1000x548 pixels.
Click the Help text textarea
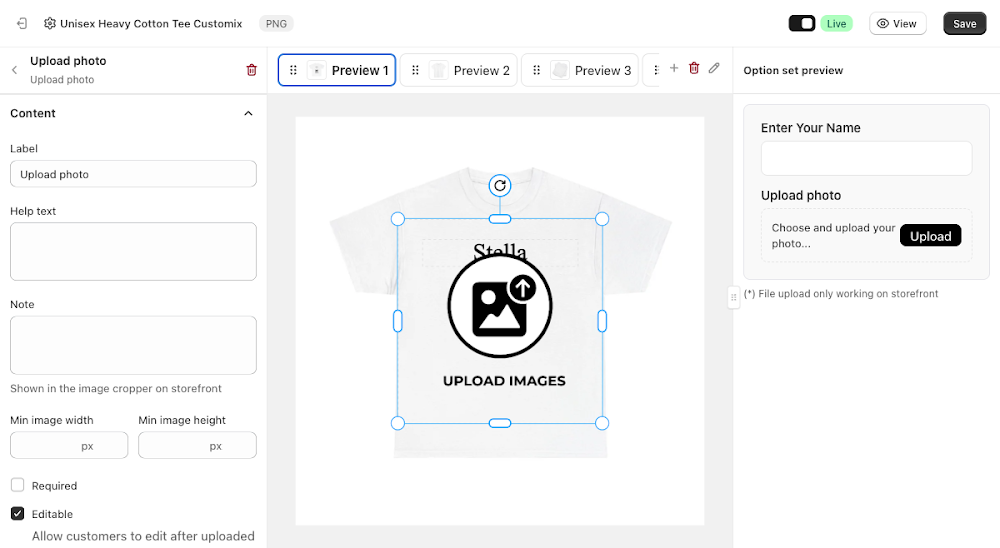133,251
